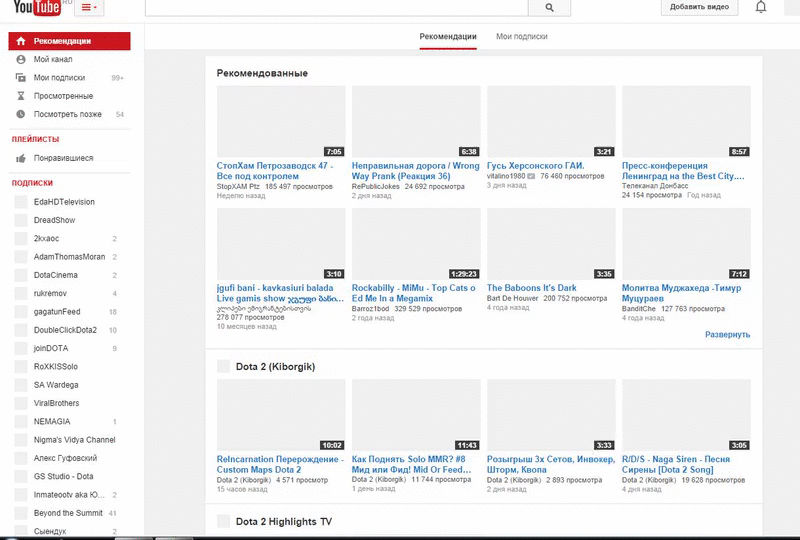This screenshot has width=800, height=540.
Task: Open StopXAM Ptz channel name link
Action: coord(238,187)
